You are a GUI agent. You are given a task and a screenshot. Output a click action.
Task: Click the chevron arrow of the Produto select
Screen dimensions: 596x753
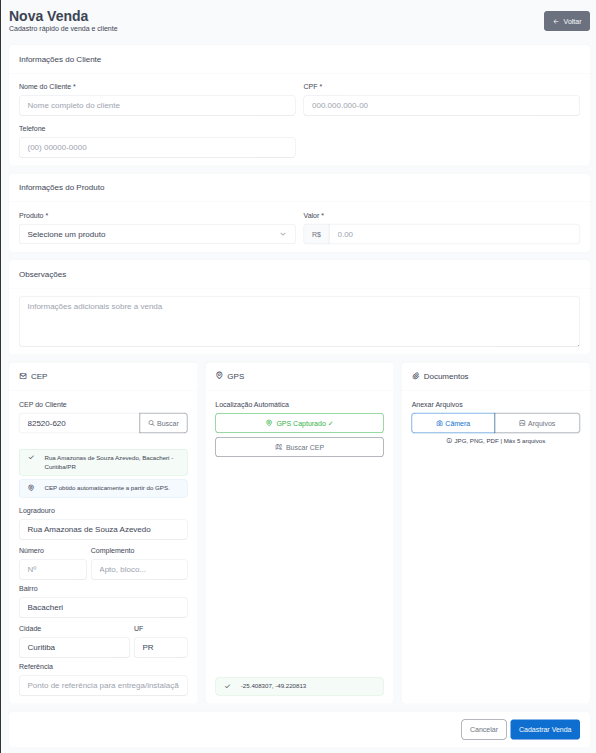pyautogui.click(x=283, y=234)
